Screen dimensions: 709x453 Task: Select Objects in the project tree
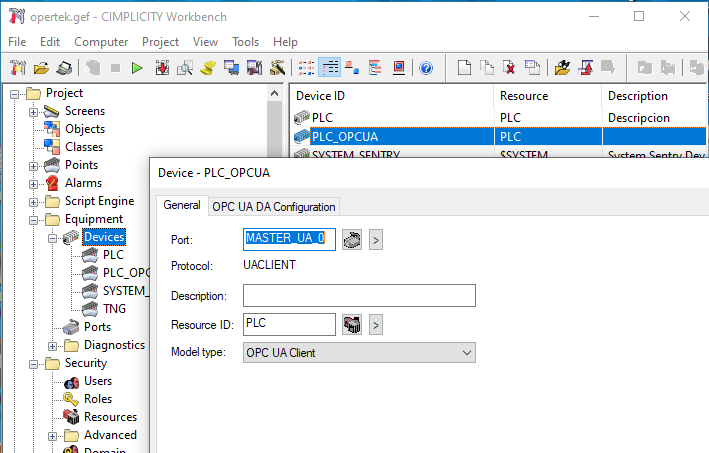pos(85,129)
